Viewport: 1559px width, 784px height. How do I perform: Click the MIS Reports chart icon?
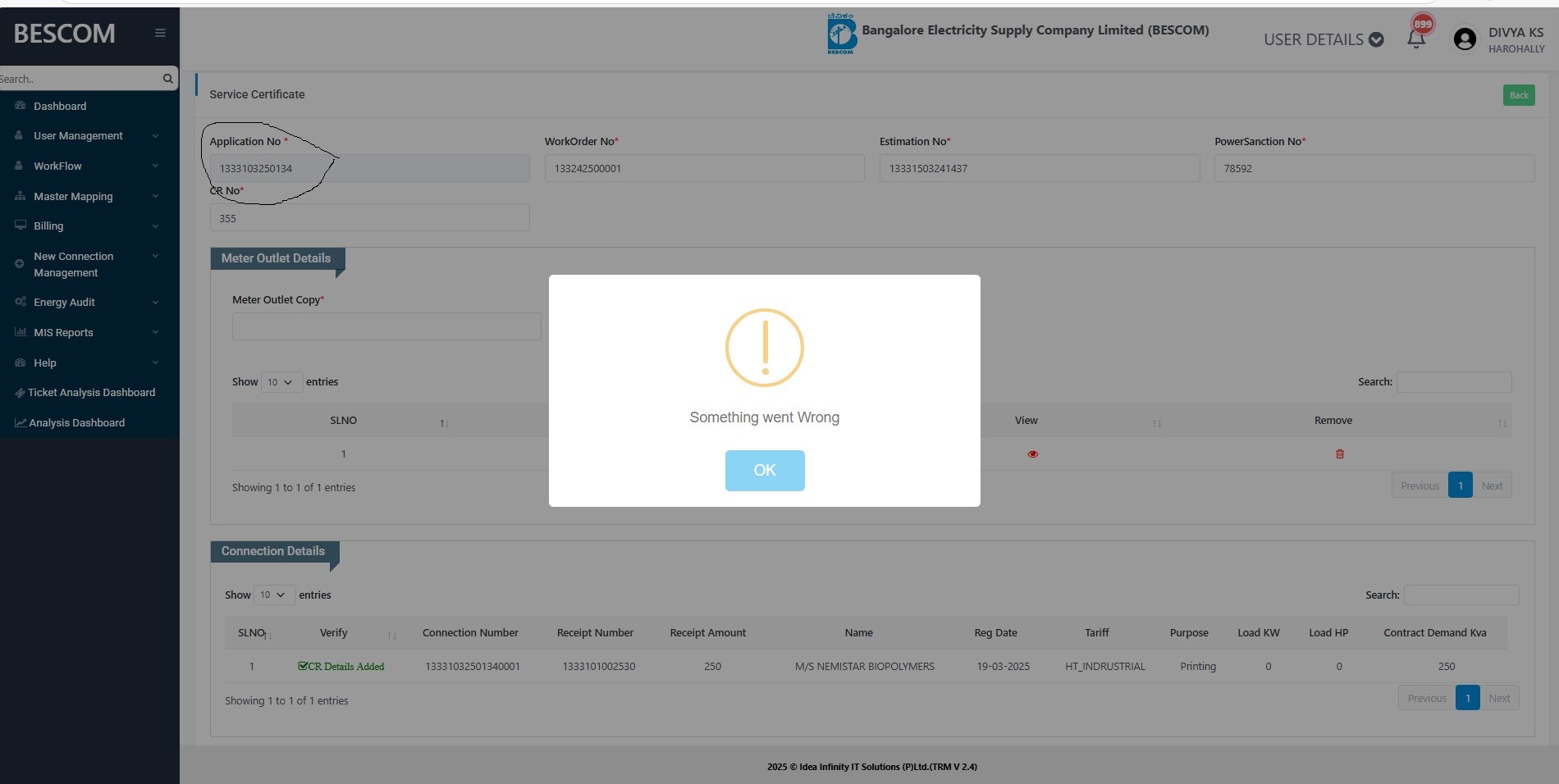point(20,332)
